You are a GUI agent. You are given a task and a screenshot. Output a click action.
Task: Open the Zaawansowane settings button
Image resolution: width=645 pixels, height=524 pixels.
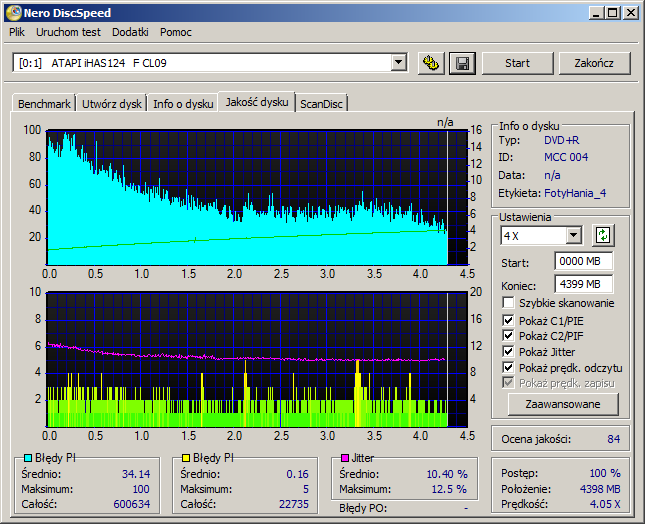[x=563, y=404]
